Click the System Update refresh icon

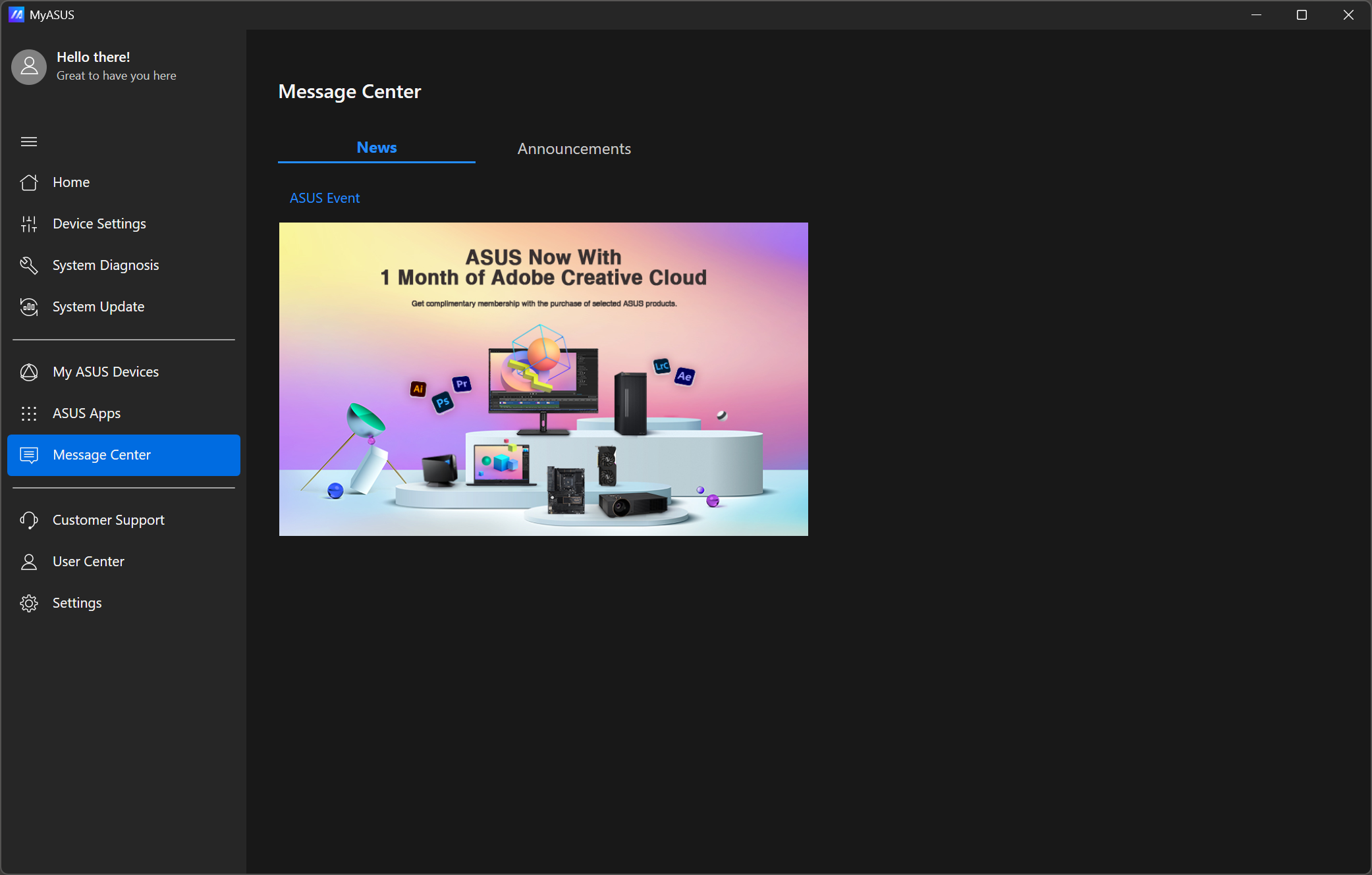tap(29, 307)
